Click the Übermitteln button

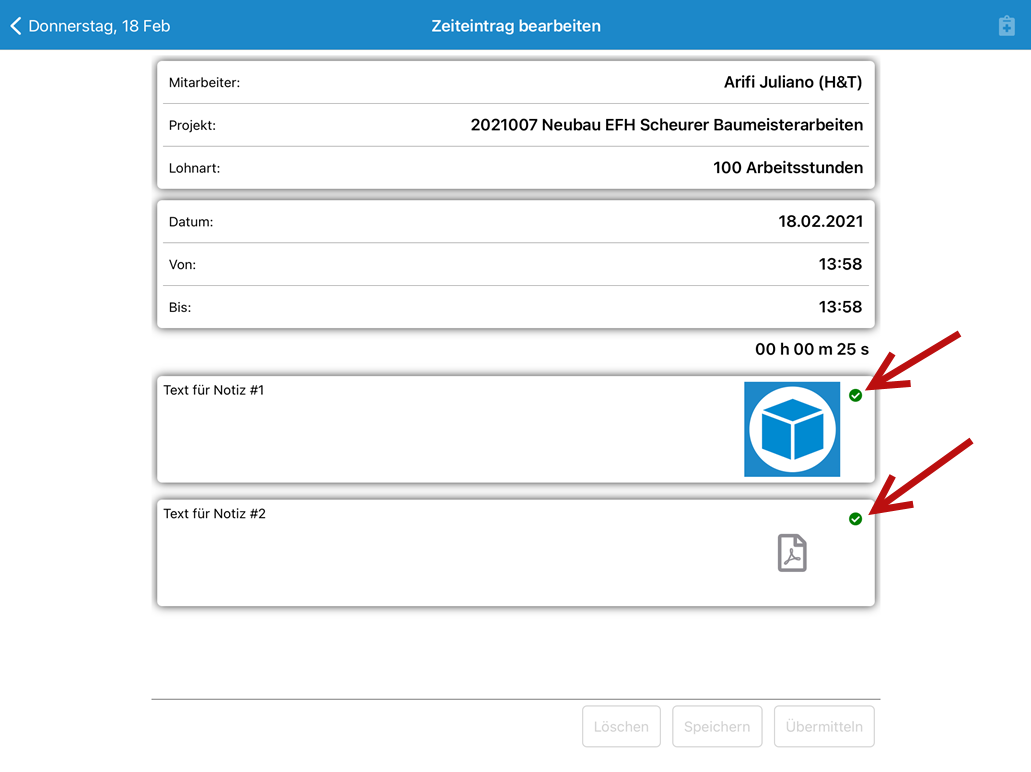pos(824,727)
